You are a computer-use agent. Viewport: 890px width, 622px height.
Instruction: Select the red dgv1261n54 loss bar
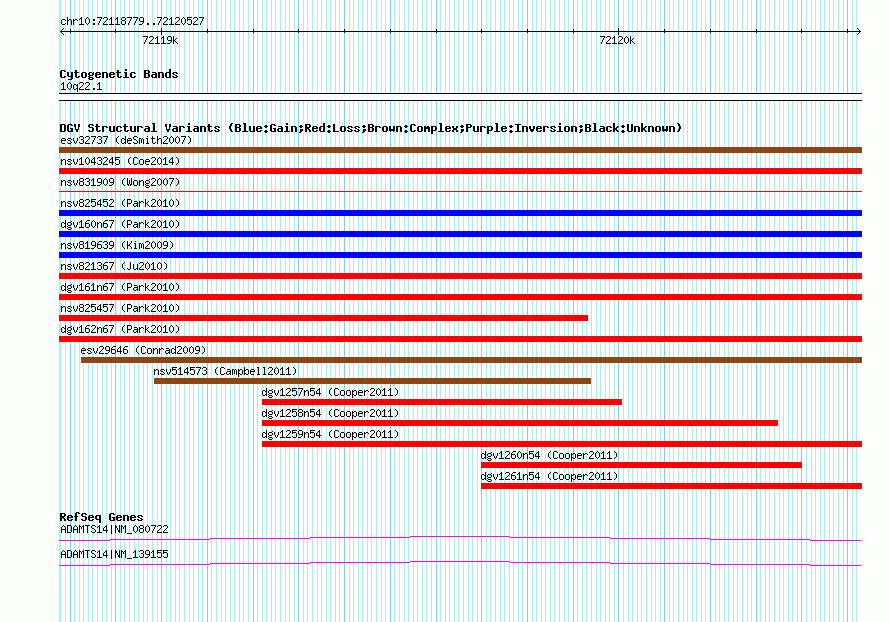coord(671,486)
